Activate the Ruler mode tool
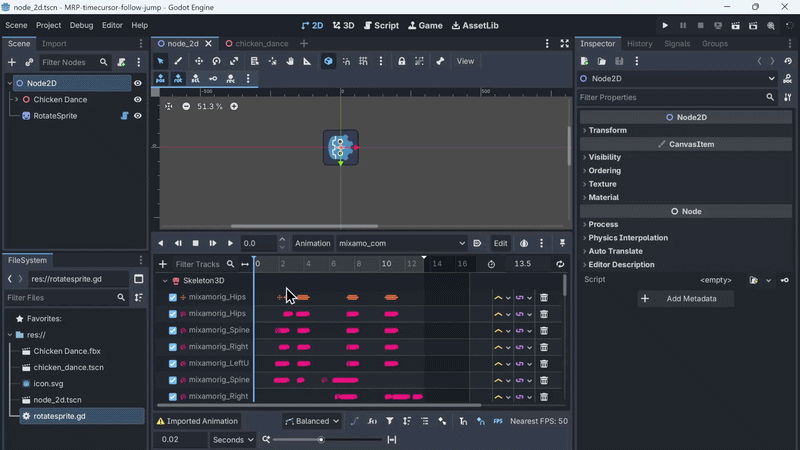The width and height of the screenshot is (800, 450). coord(309,61)
